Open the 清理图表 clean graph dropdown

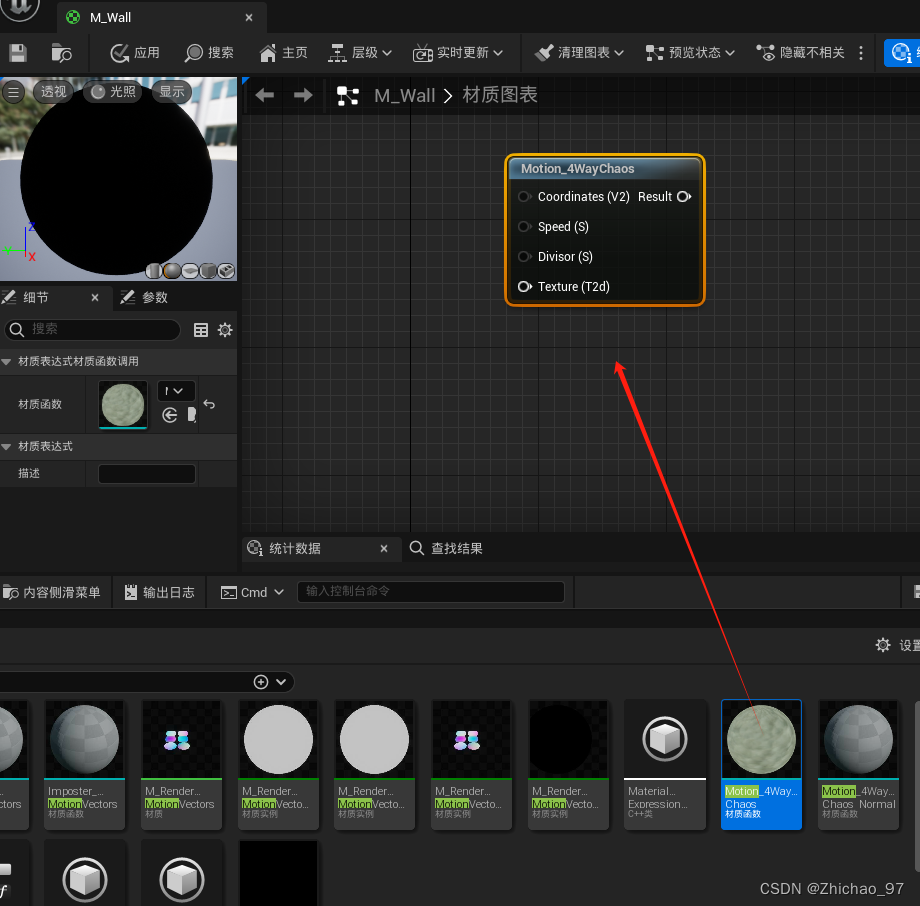[579, 53]
